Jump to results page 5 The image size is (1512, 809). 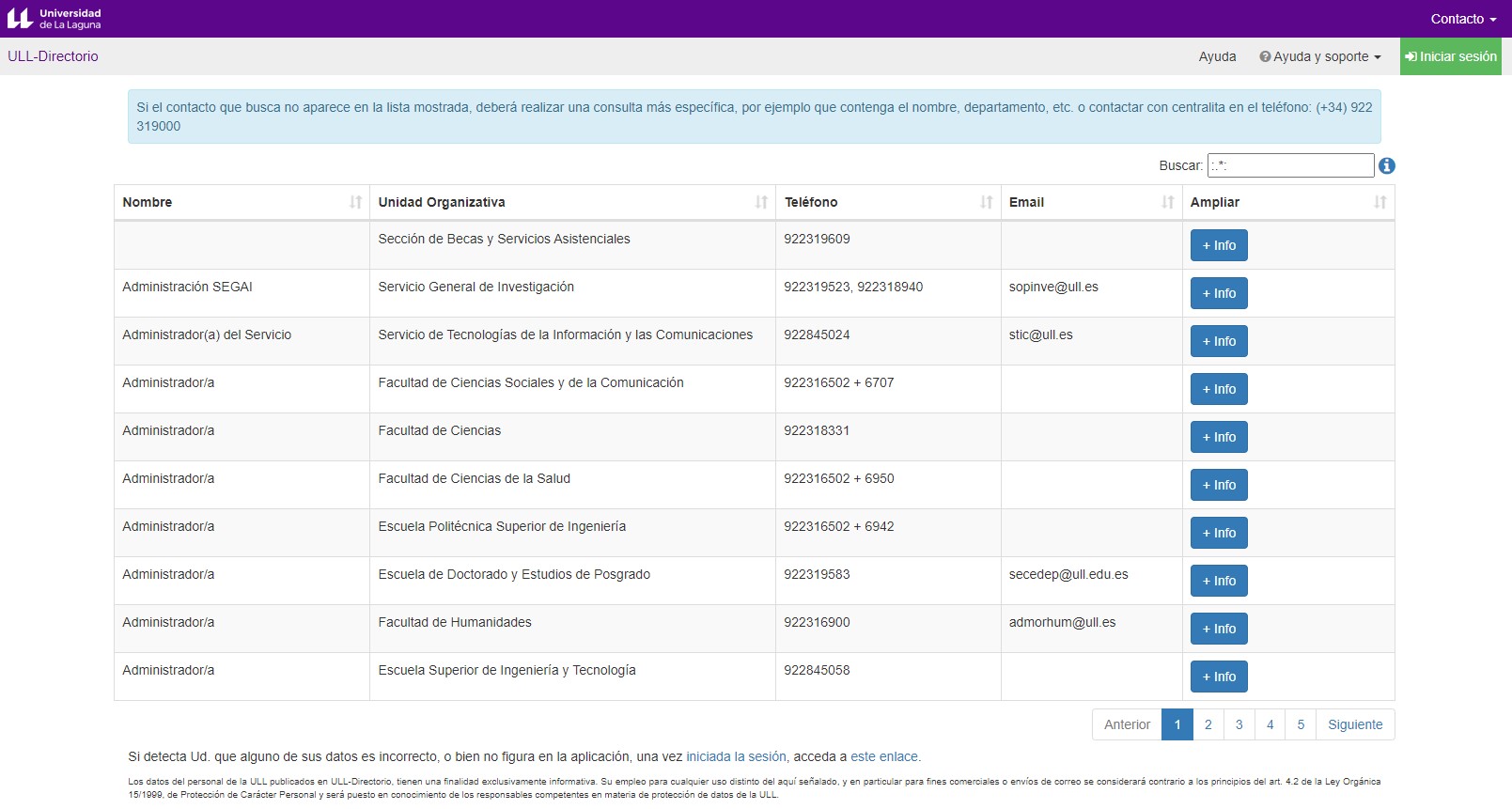(1301, 724)
